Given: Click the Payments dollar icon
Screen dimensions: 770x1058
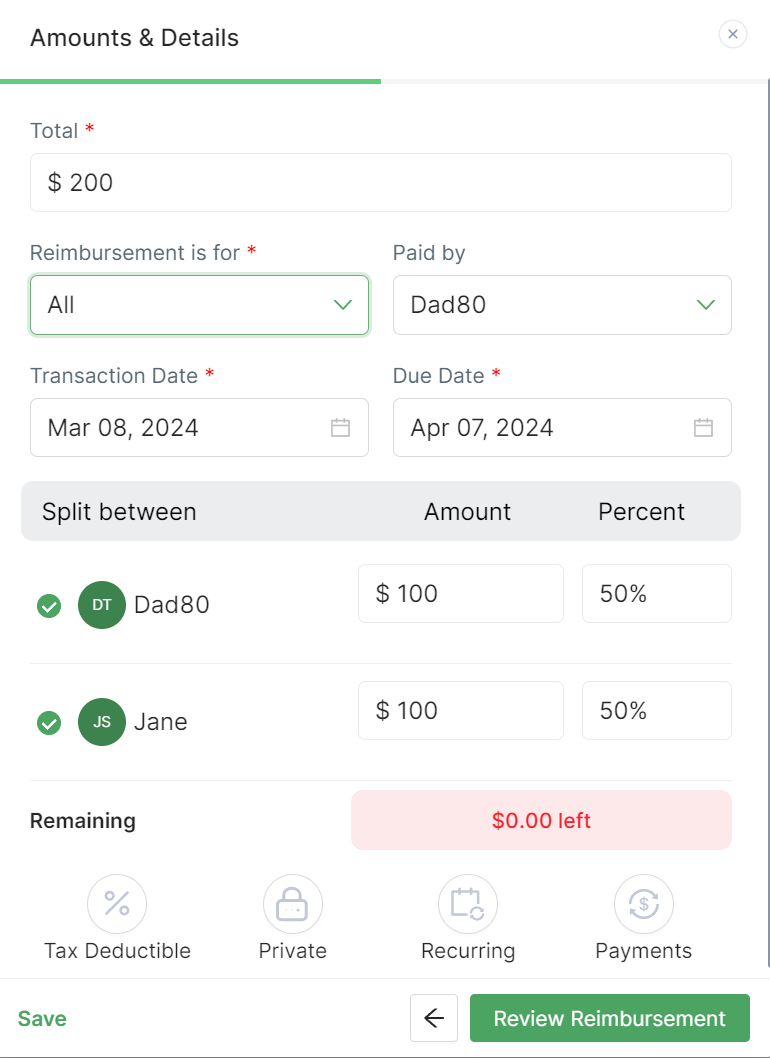Looking at the screenshot, I should (643, 904).
